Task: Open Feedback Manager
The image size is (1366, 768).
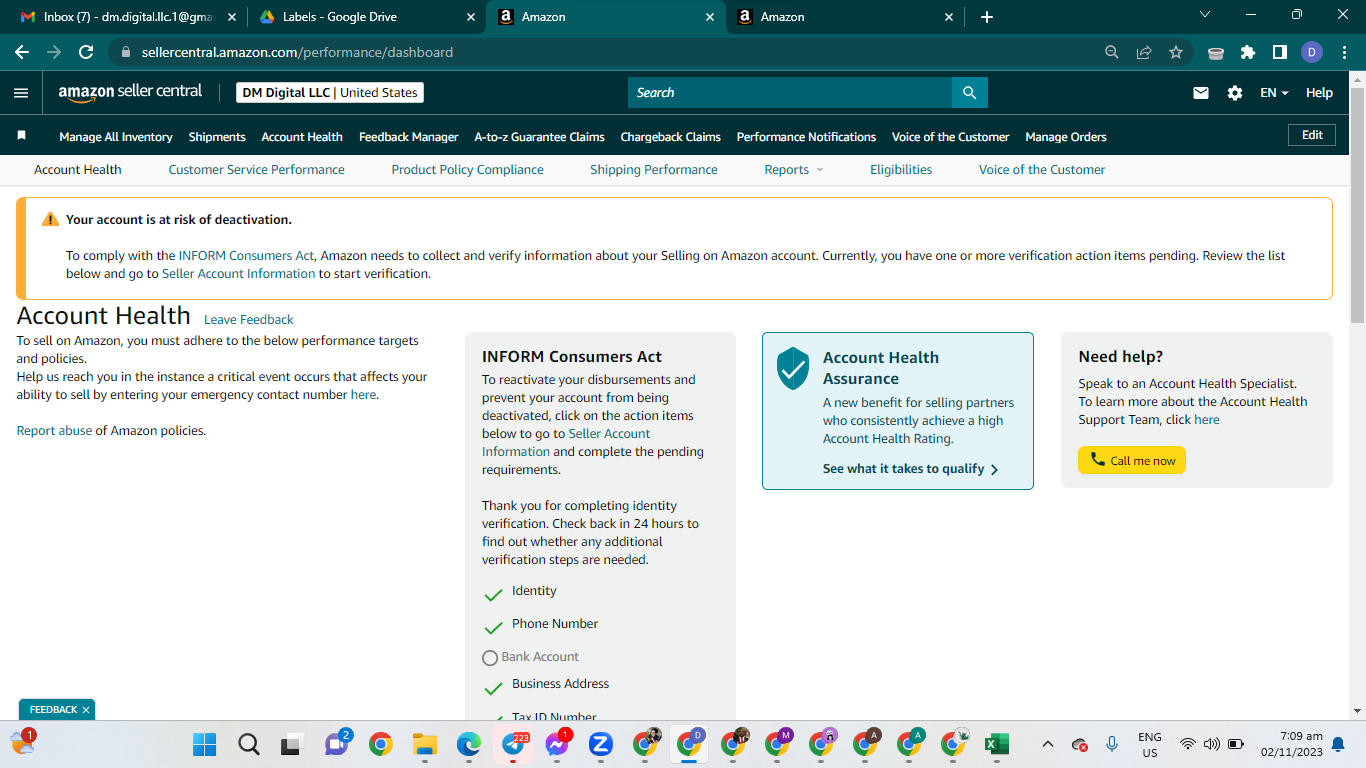Action: click(x=409, y=137)
